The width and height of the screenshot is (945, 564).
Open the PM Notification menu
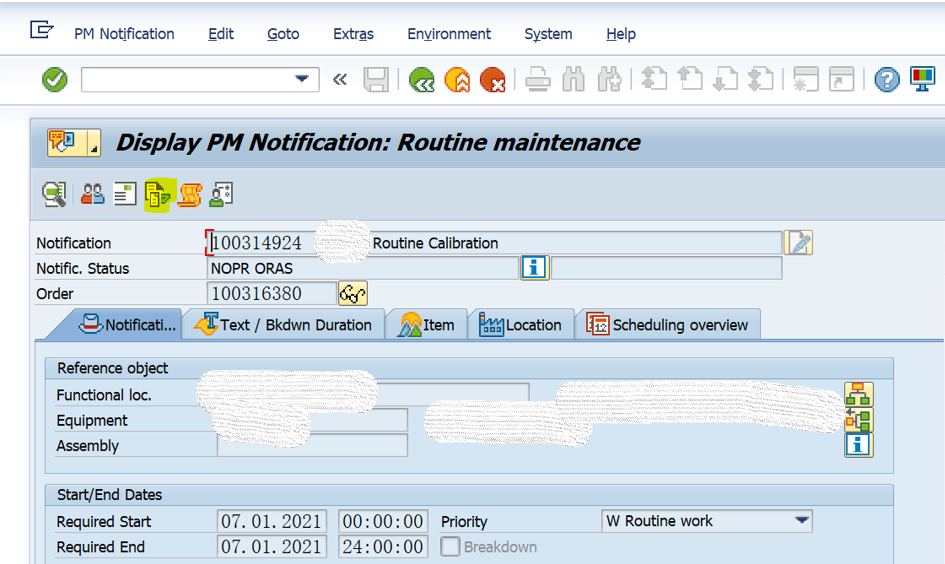point(124,34)
